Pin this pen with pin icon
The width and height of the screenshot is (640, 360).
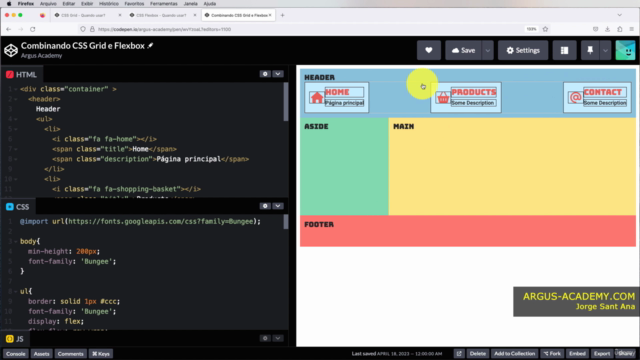[590, 50]
